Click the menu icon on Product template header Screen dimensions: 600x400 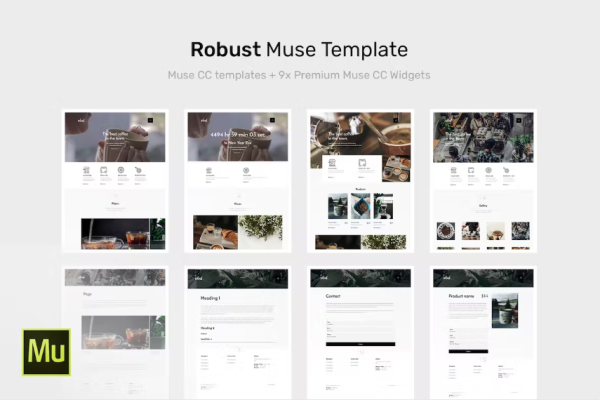(522, 279)
